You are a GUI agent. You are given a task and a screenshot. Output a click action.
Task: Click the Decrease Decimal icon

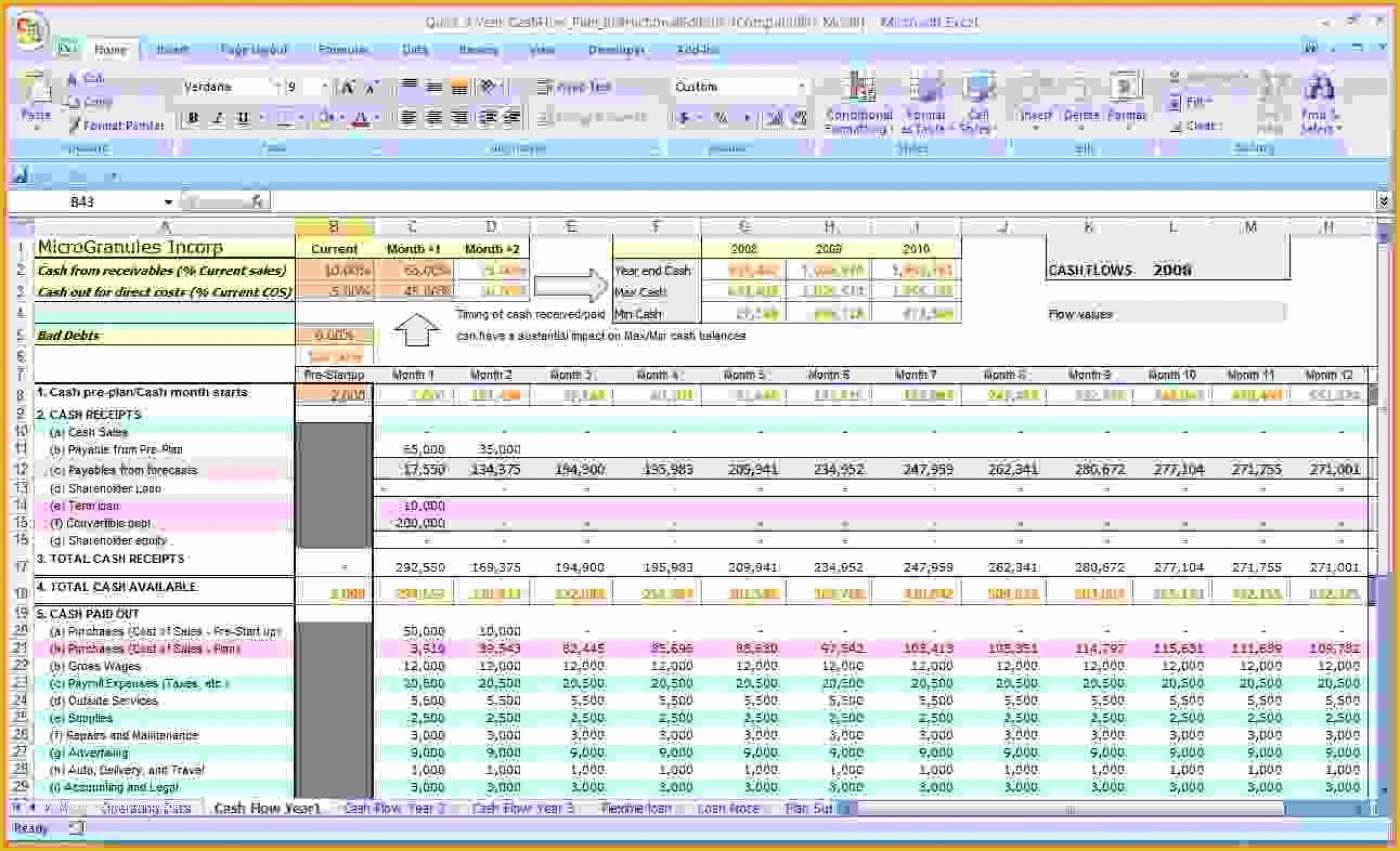[x=799, y=118]
